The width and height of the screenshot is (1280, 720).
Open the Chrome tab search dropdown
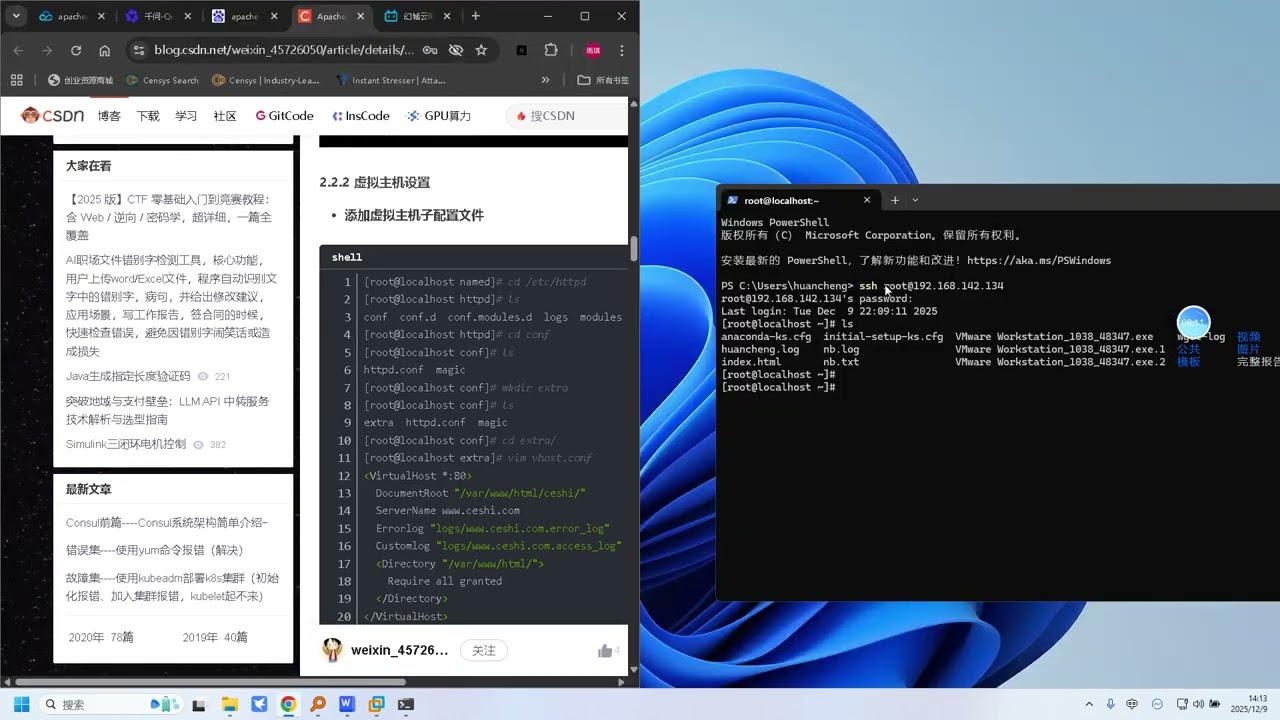(x=16, y=16)
